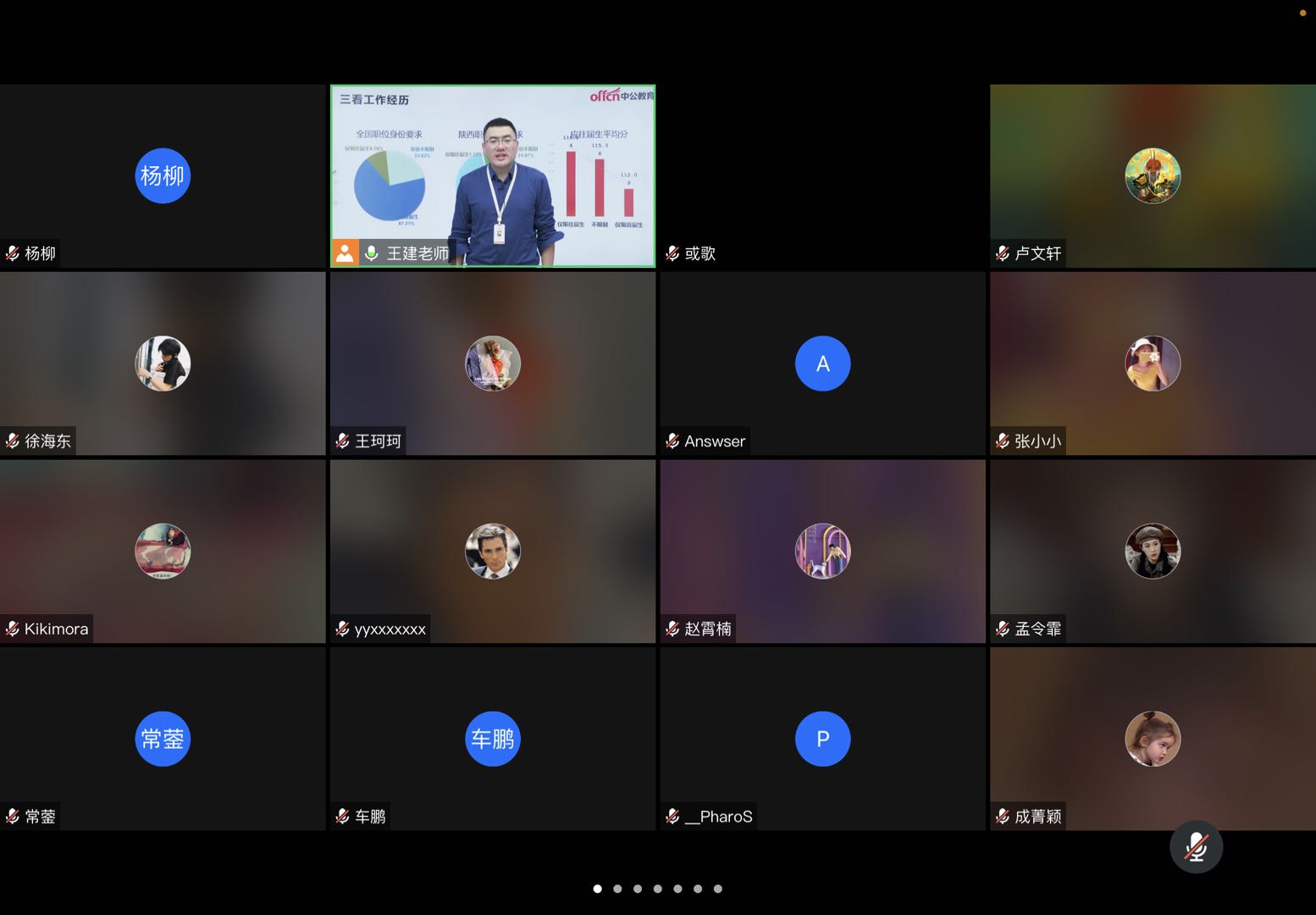Jump to the last page indicator dot
This screenshot has height=915, width=1316.
718,889
